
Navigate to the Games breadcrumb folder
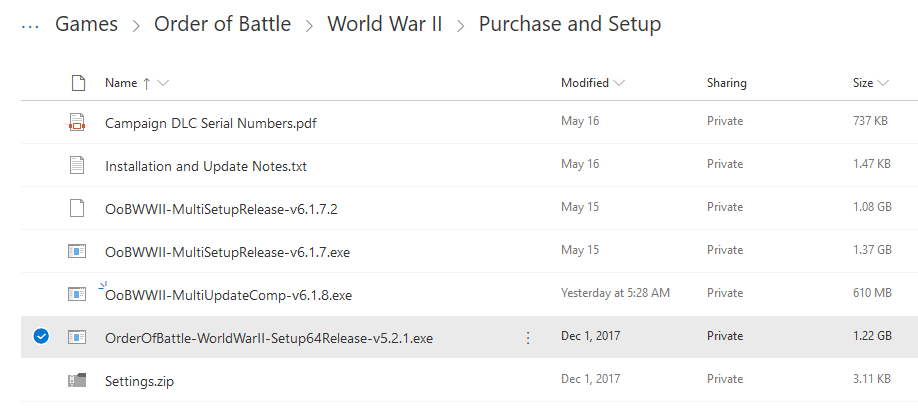click(x=86, y=24)
